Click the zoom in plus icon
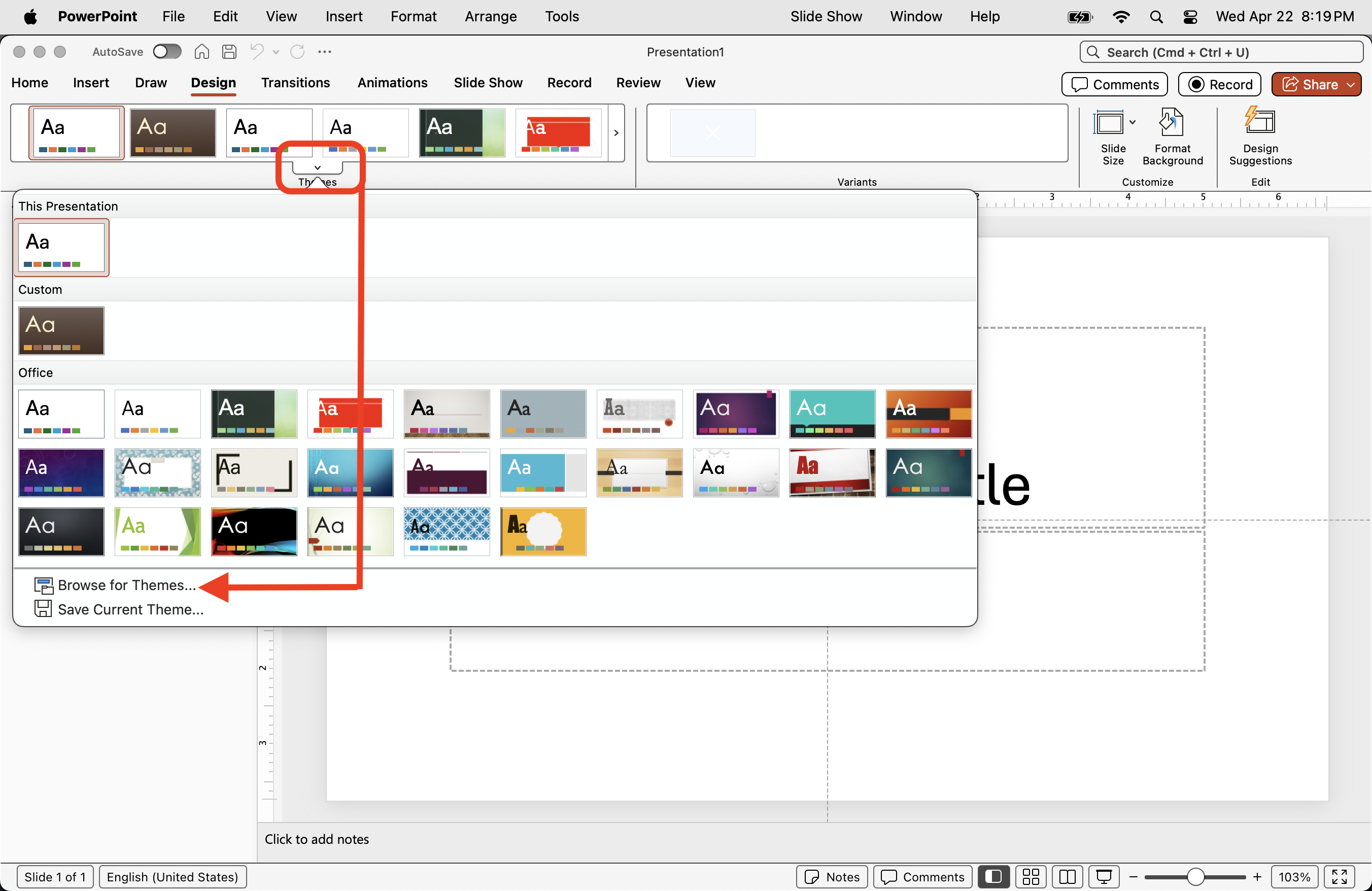 point(1258,877)
